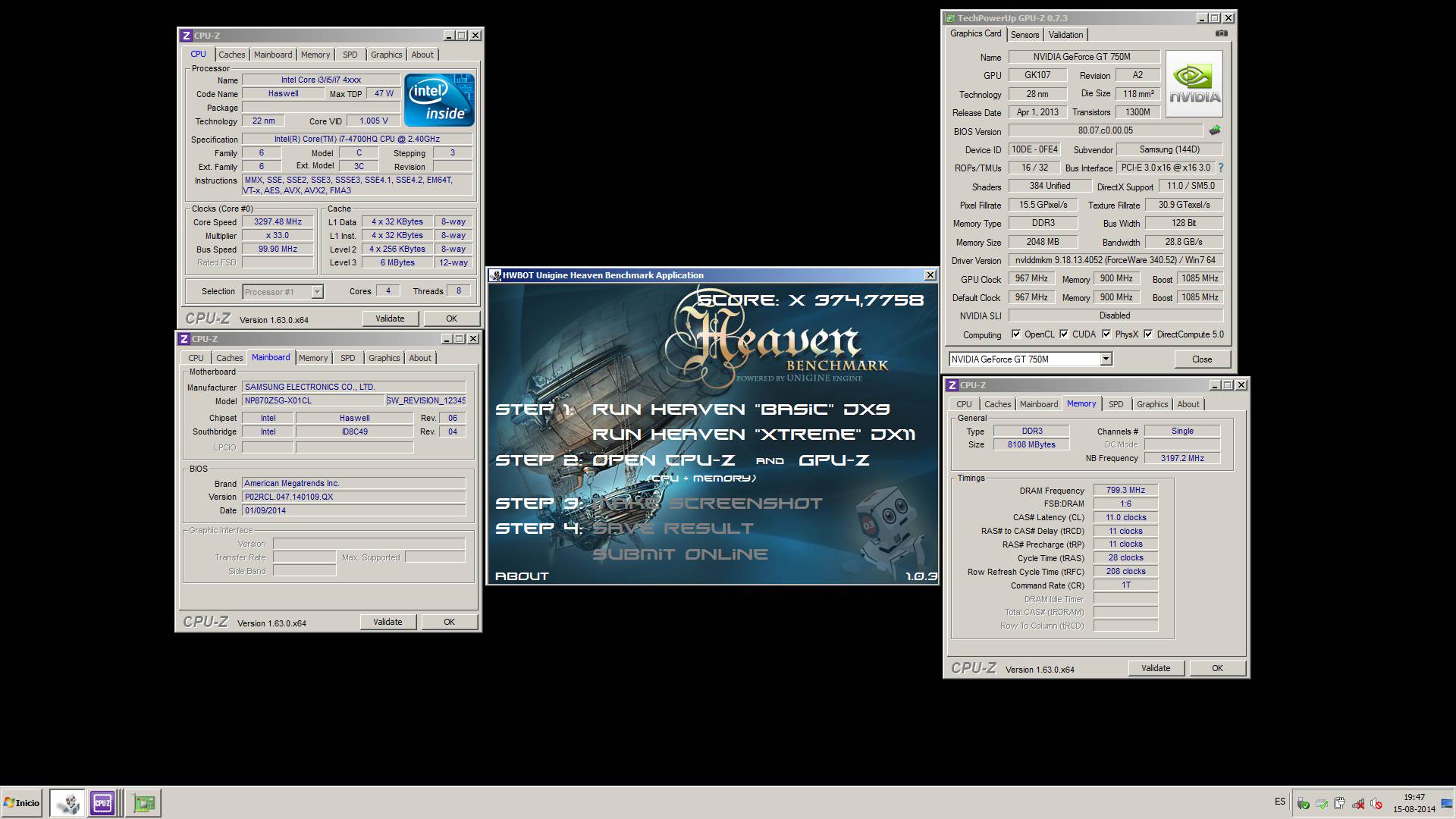This screenshot has height=819, width=1456.
Task: Click OK in the Mainboard CPU-Z window
Action: point(449,622)
